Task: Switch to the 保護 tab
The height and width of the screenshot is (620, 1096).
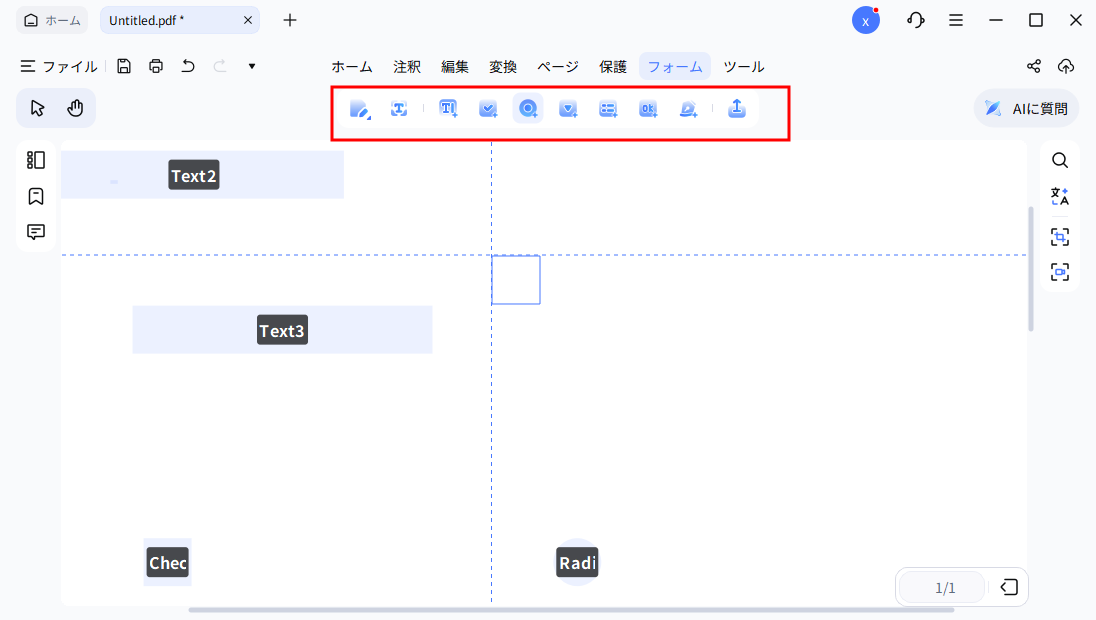Action: [x=613, y=66]
